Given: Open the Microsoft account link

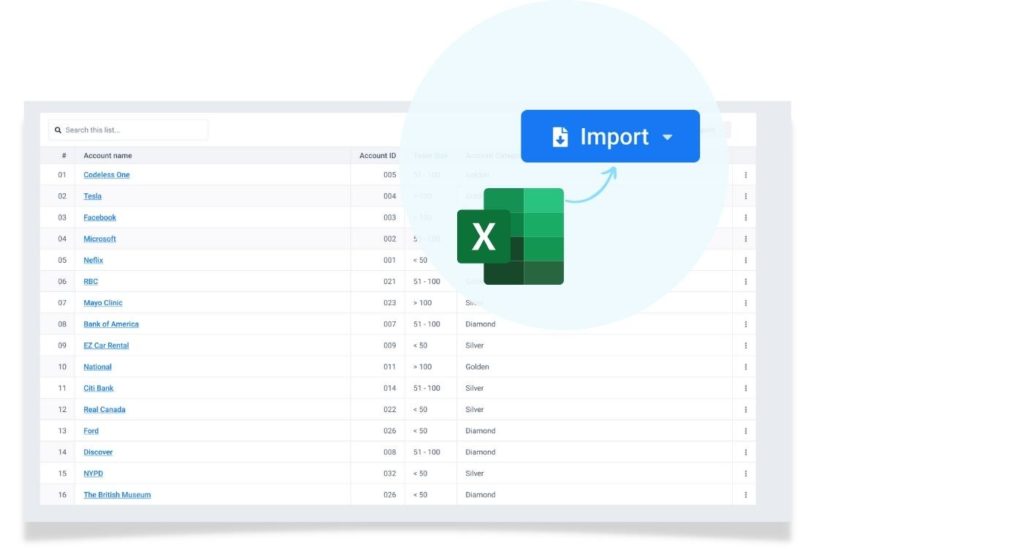Looking at the screenshot, I should pyautogui.click(x=99, y=239).
